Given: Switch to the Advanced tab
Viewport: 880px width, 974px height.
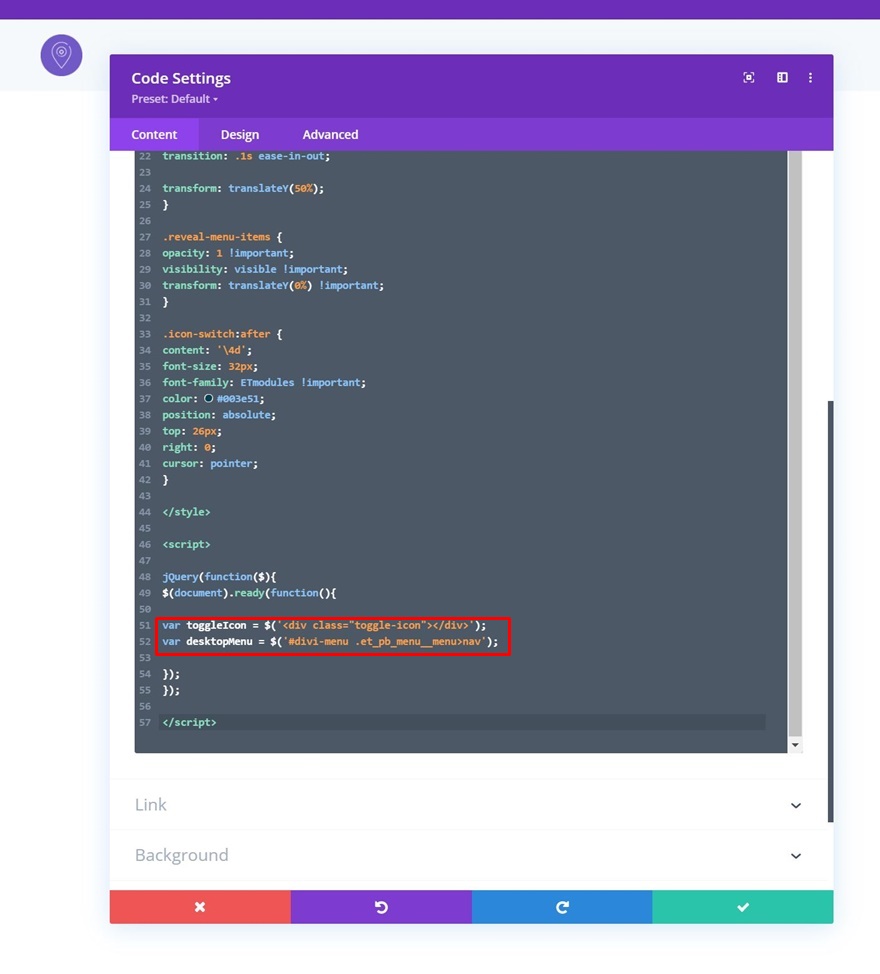Looking at the screenshot, I should click(330, 134).
